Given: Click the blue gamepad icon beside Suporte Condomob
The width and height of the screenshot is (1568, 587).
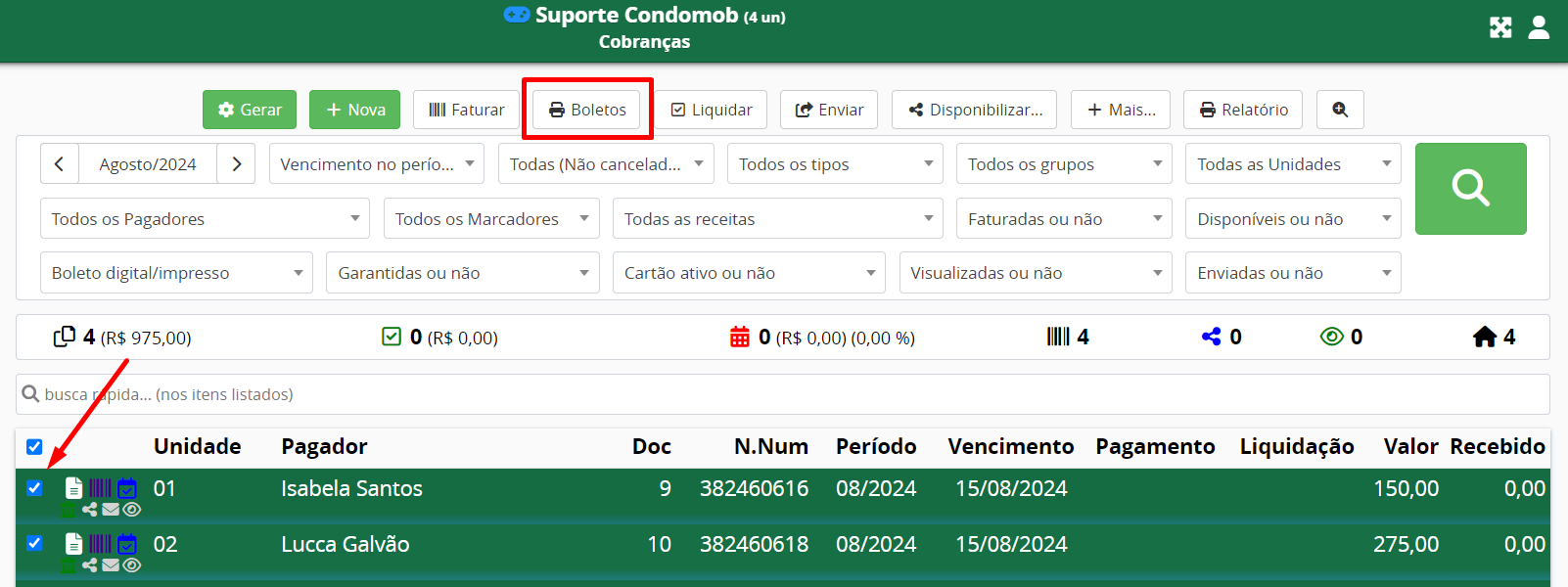Looking at the screenshot, I should click(x=517, y=15).
